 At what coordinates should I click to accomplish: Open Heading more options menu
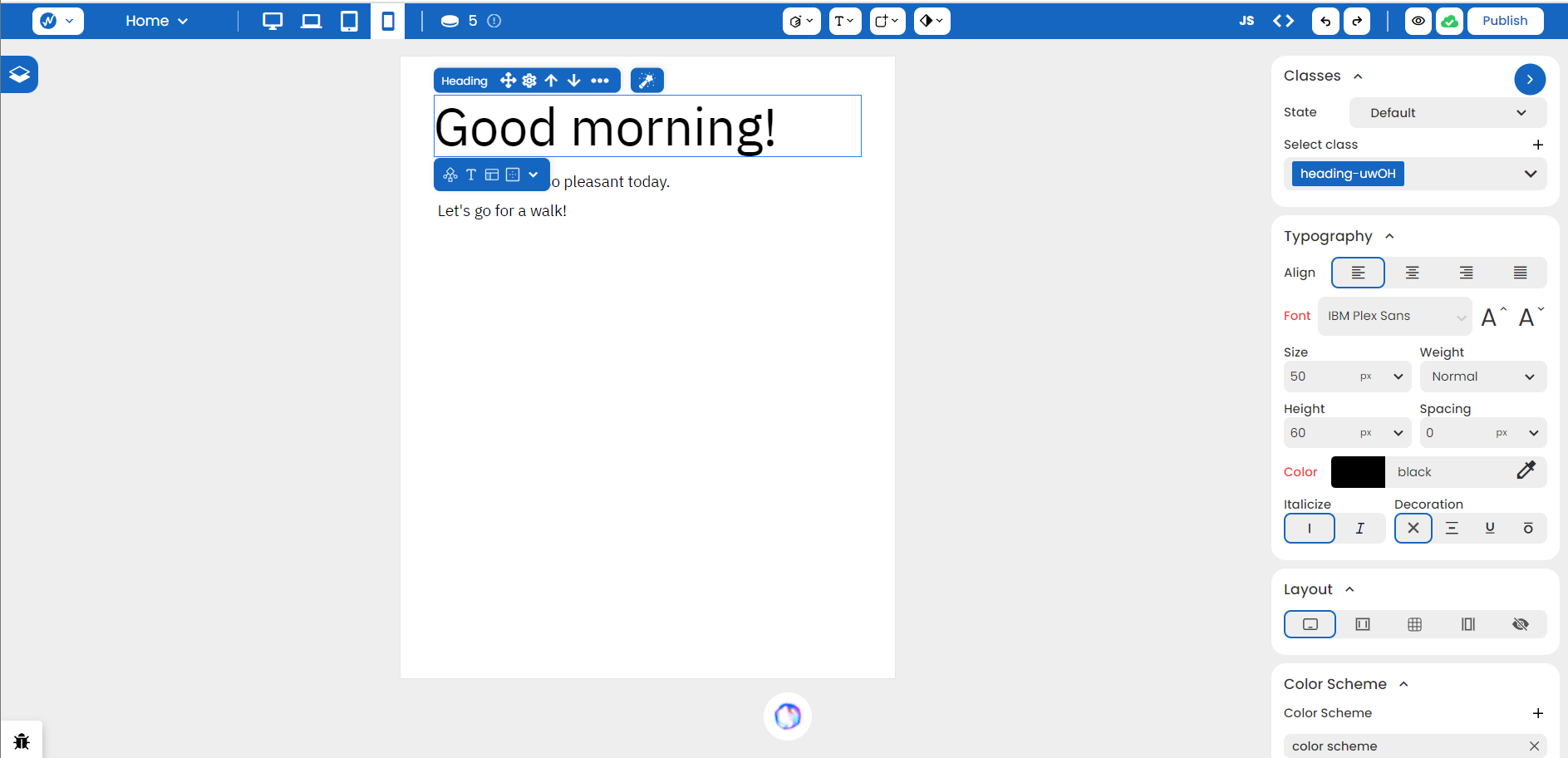[600, 81]
